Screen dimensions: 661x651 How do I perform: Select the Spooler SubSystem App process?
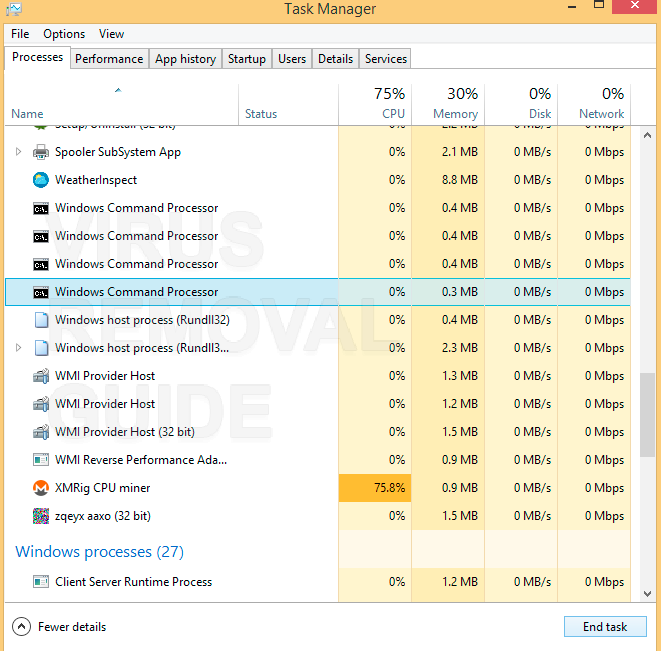click(317, 152)
